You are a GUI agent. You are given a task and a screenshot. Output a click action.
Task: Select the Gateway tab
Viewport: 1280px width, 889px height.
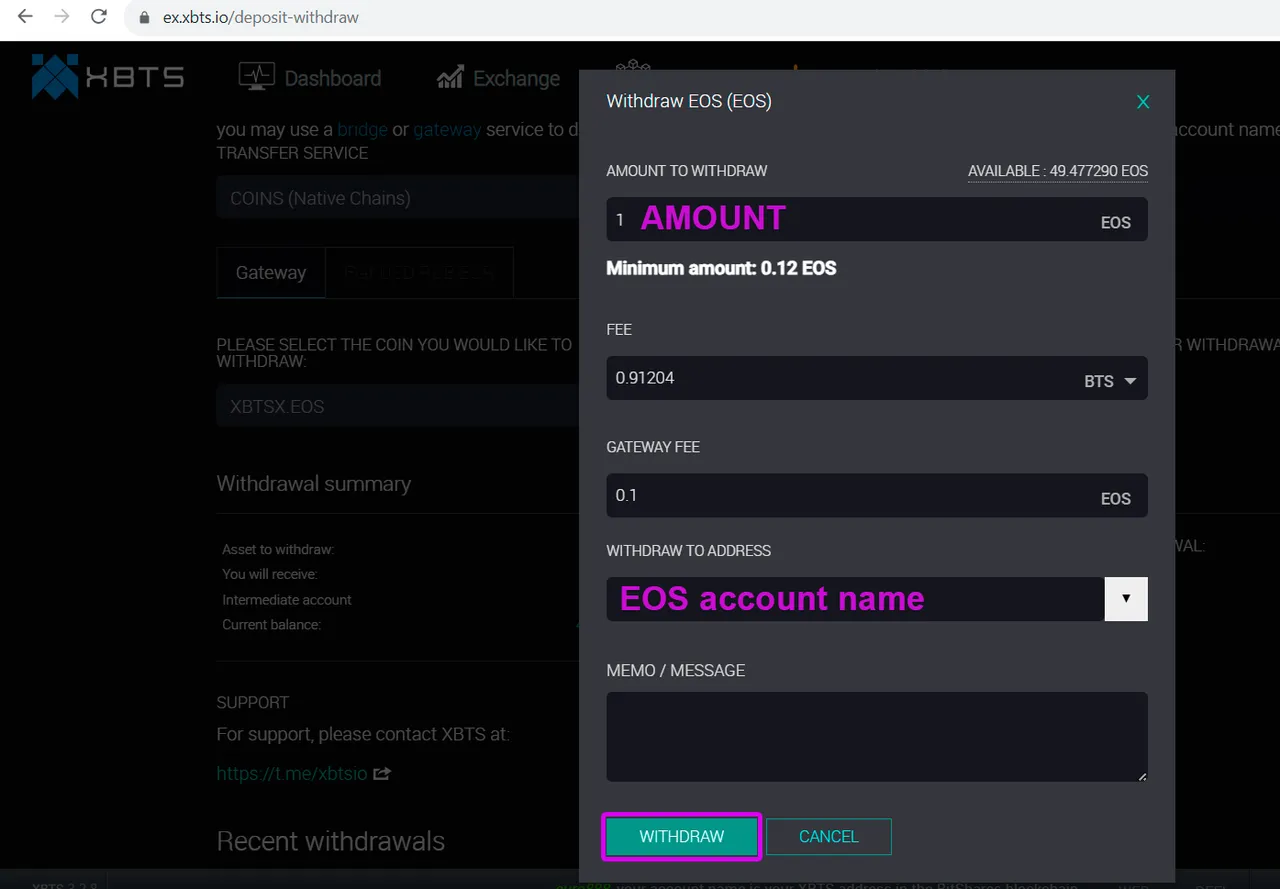pyautogui.click(x=271, y=273)
